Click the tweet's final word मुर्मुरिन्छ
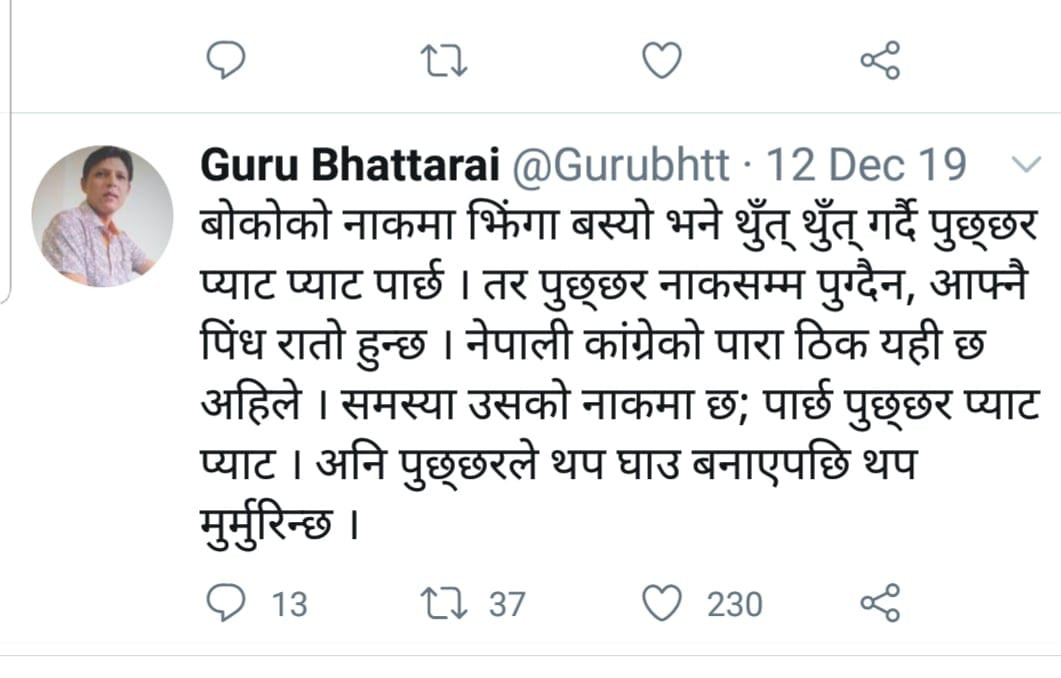1061x678 pixels. tap(267, 520)
